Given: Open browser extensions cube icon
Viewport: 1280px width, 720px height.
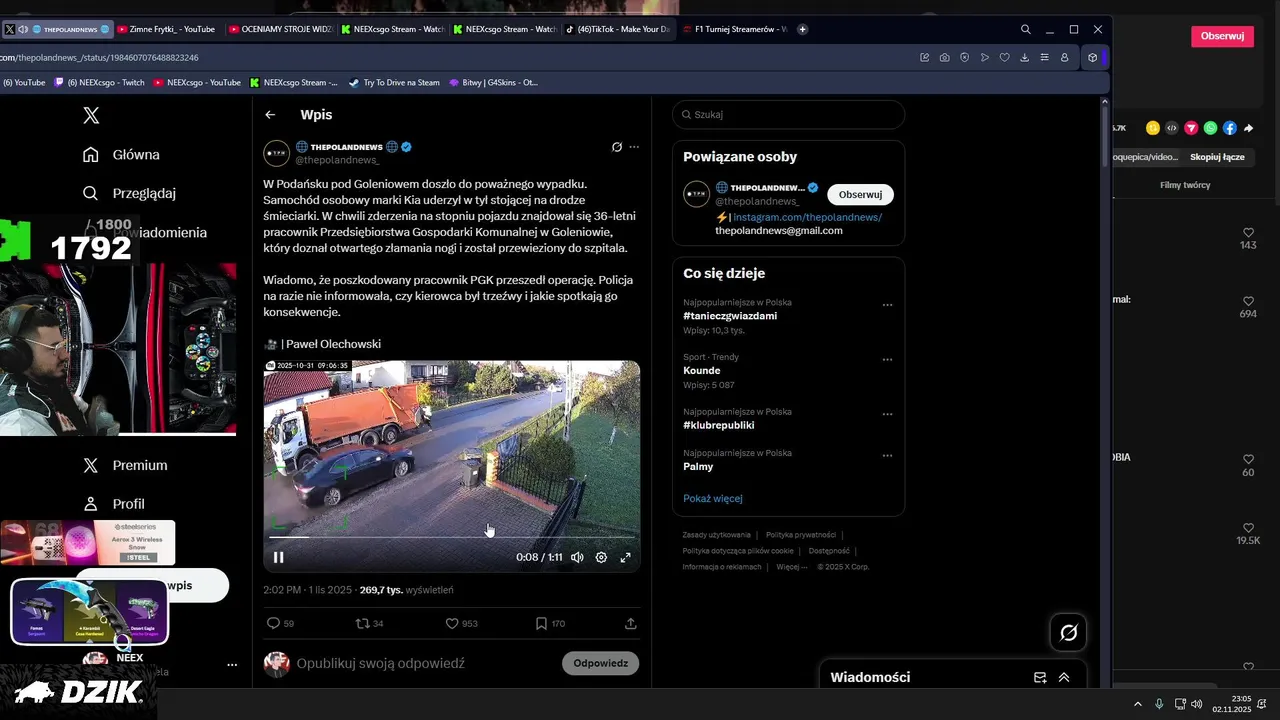Looking at the screenshot, I should [1093, 58].
